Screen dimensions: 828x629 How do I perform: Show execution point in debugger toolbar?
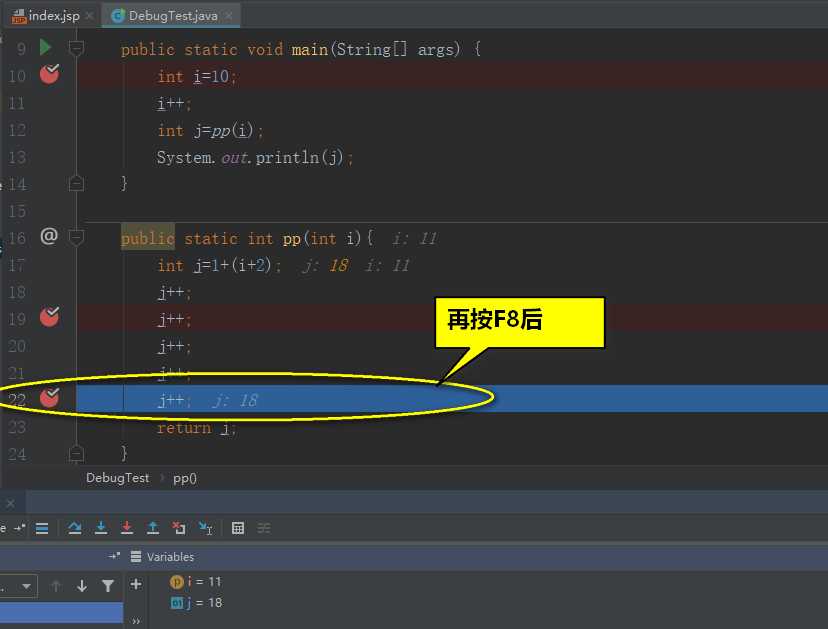click(42, 528)
